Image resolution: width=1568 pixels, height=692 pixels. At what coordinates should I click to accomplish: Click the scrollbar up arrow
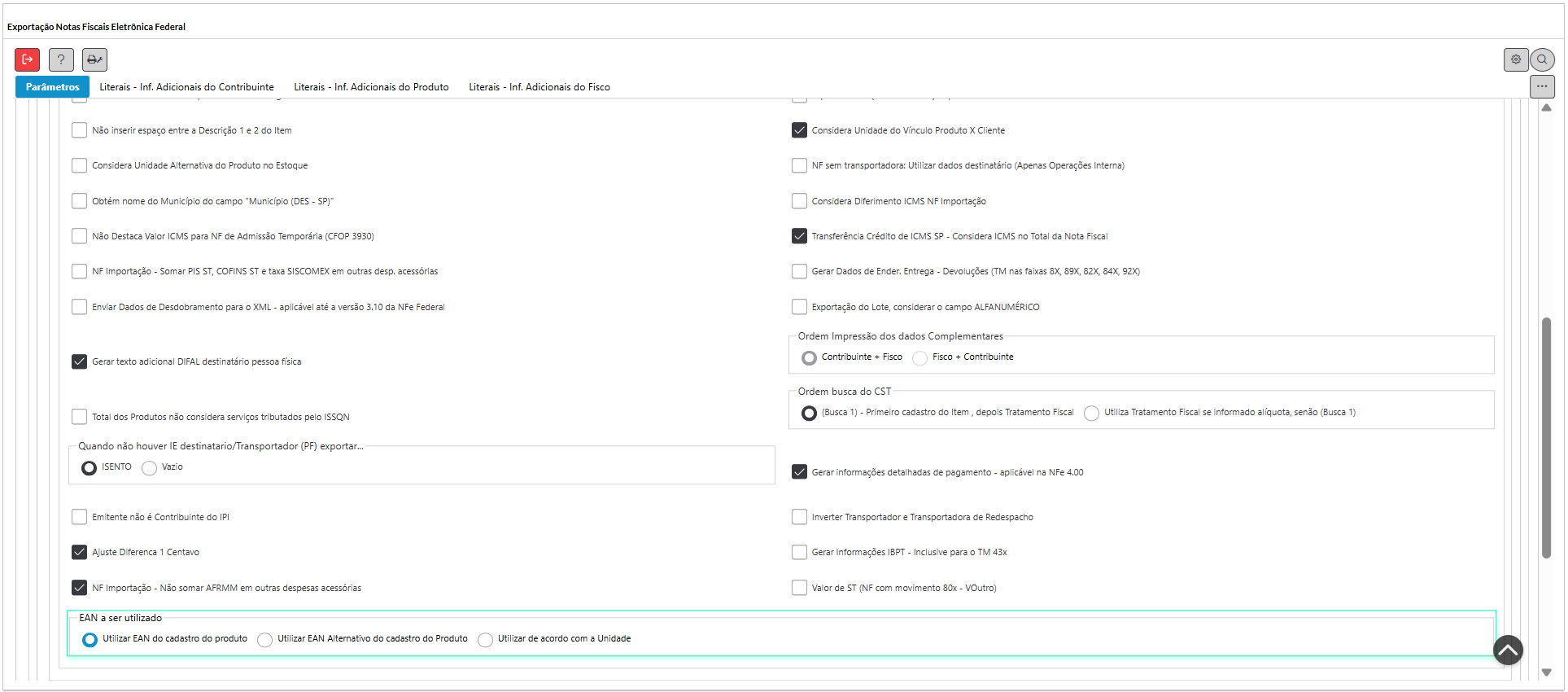[1546, 108]
